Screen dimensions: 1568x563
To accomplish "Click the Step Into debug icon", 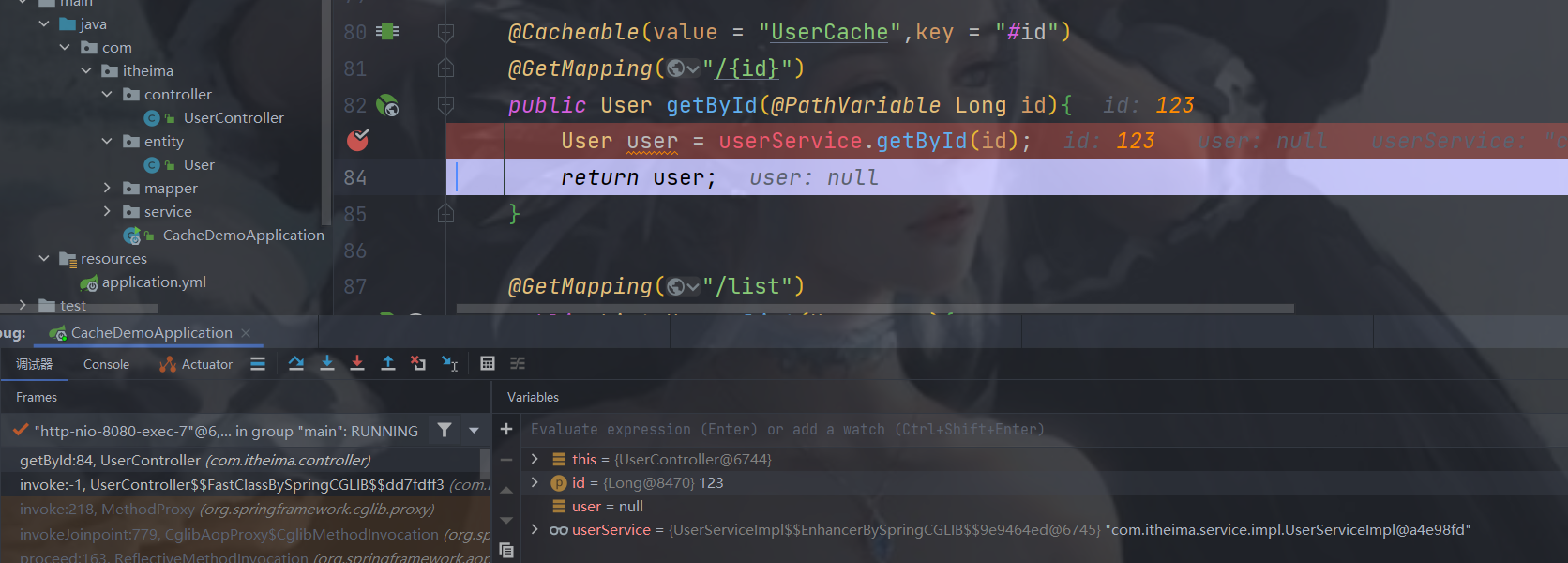I will point(327,364).
